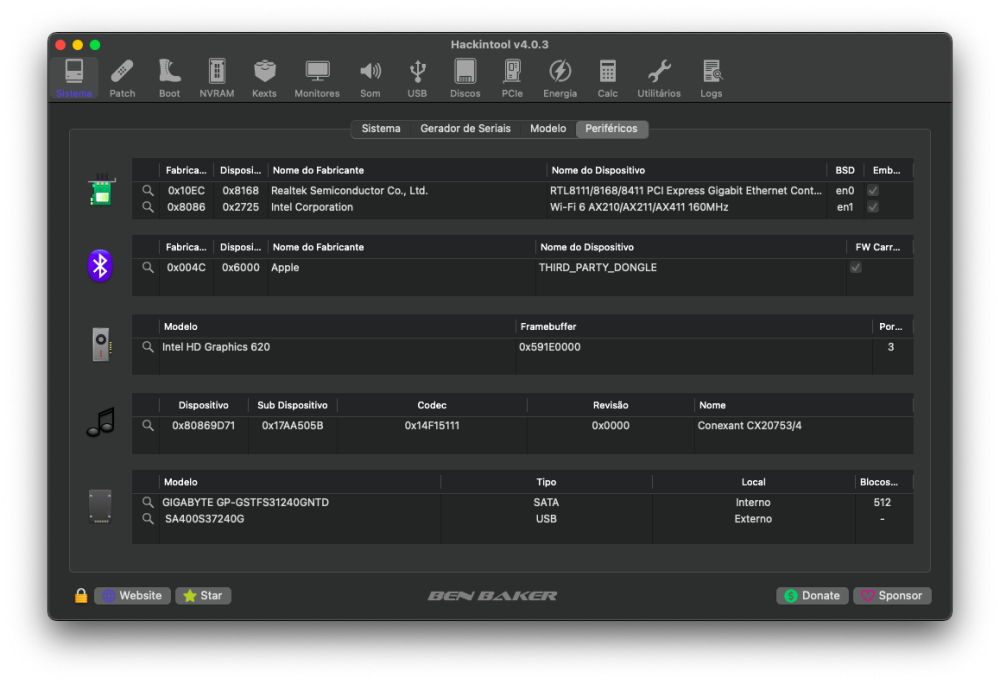
Task: Switch to the Gerador de Seriais tab
Action: 466,129
